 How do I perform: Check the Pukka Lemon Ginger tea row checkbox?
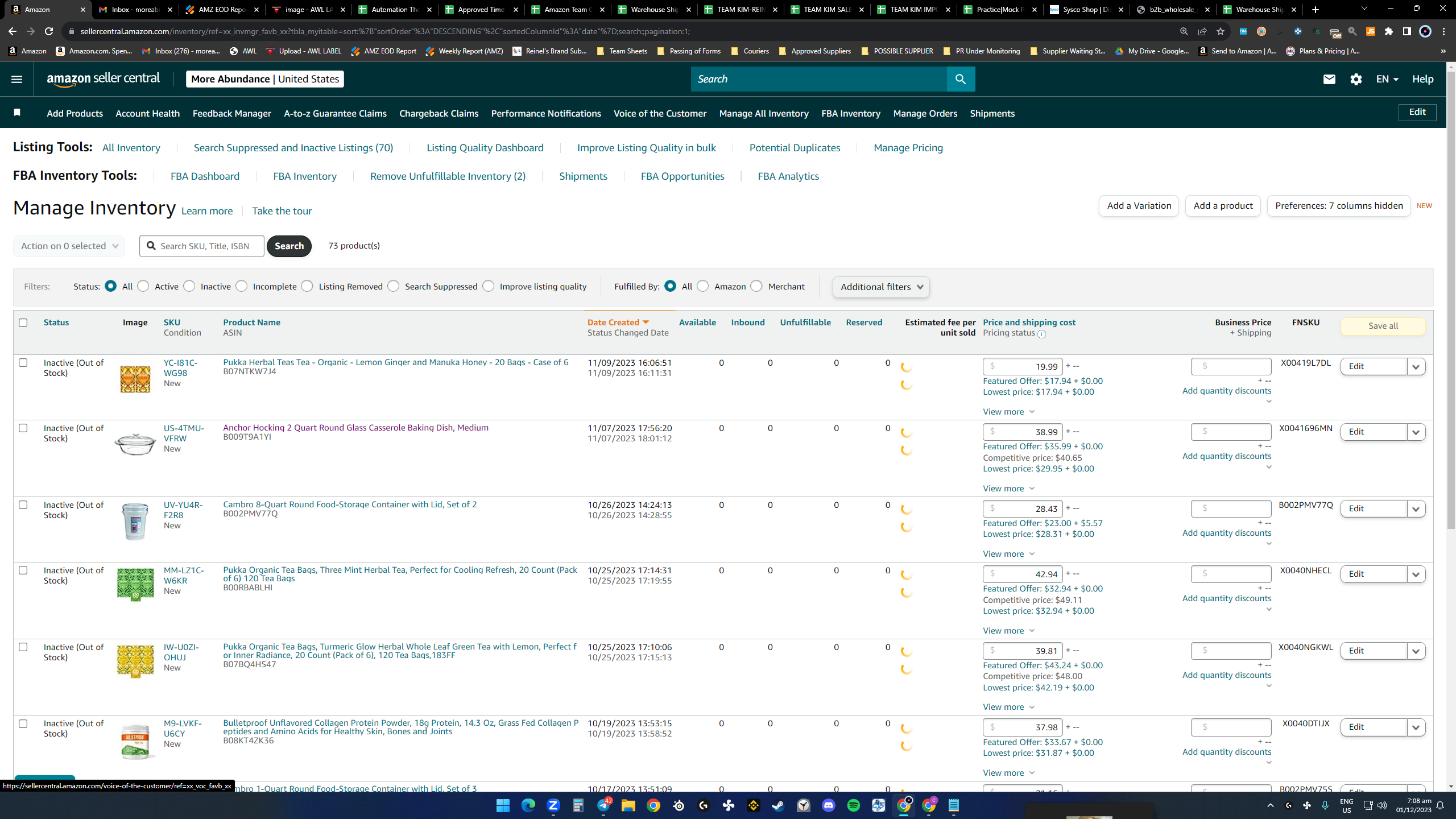tap(23, 362)
